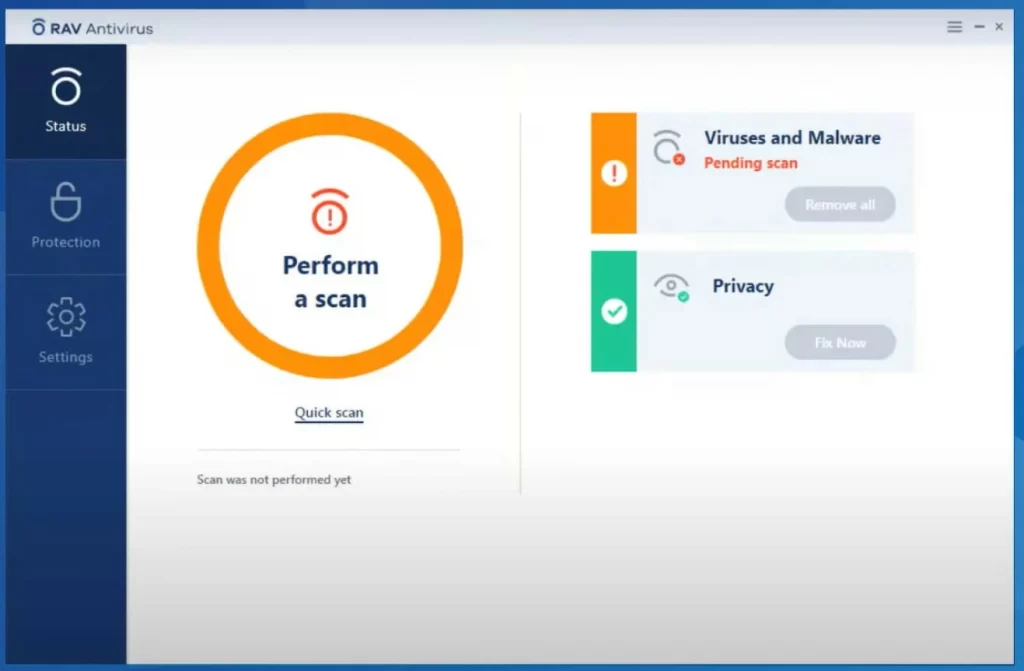Click the RAV Antivirus logo icon in title bar
1024x671 pixels.
tap(39, 27)
